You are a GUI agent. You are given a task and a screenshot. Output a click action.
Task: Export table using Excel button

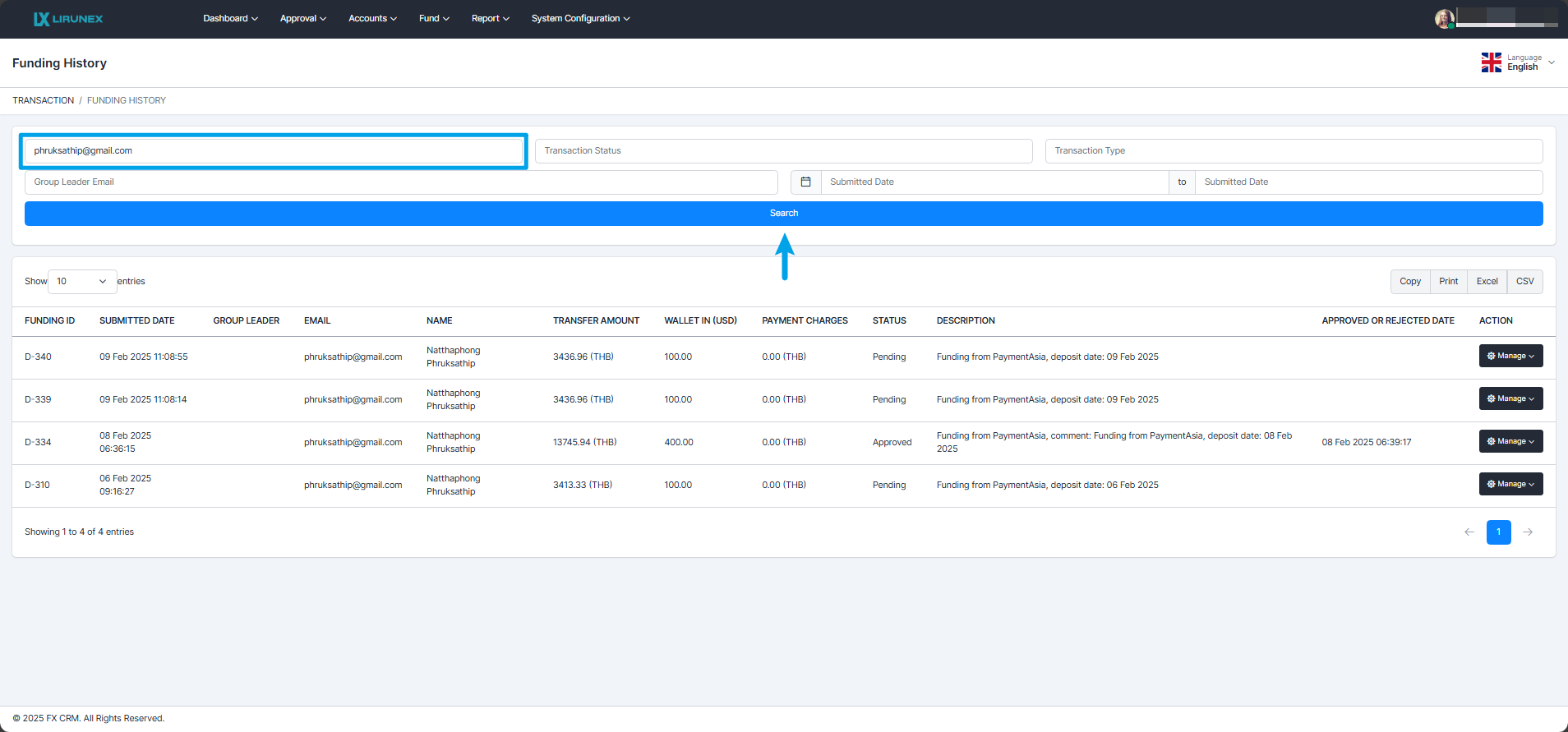point(1487,282)
